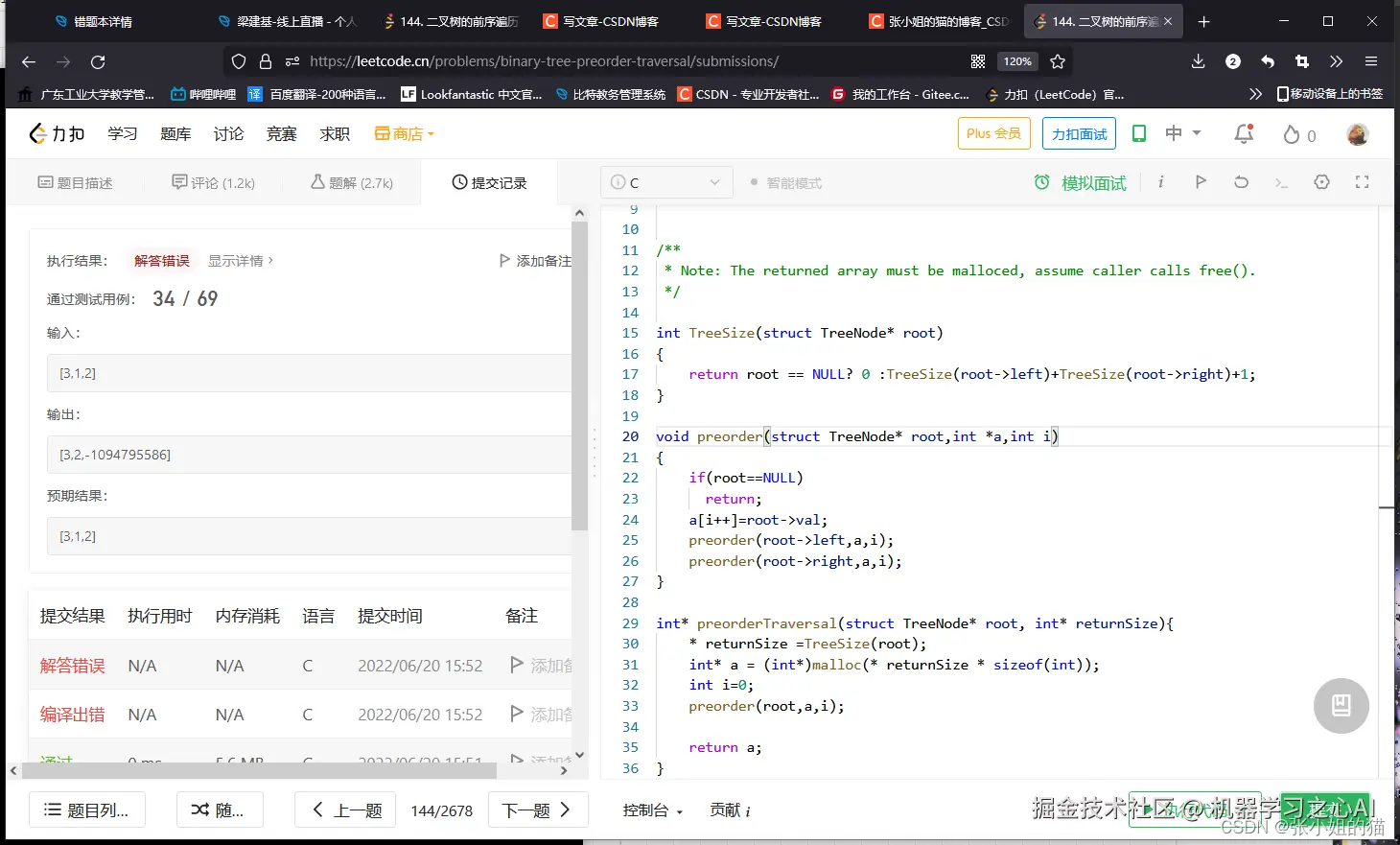
Task: Switch to the 评论 (1.2k) tab
Action: pyautogui.click(x=213, y=182)
